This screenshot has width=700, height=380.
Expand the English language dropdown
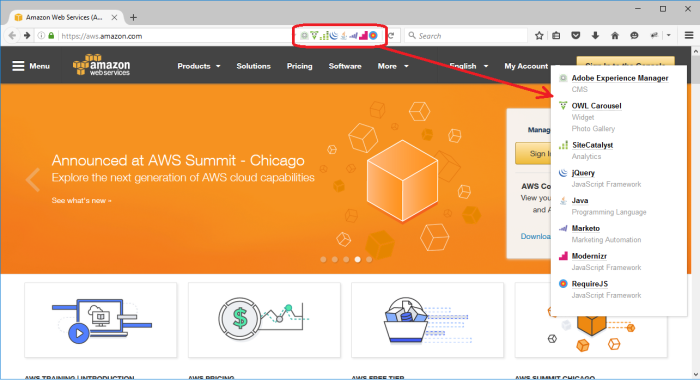point(468,66)
